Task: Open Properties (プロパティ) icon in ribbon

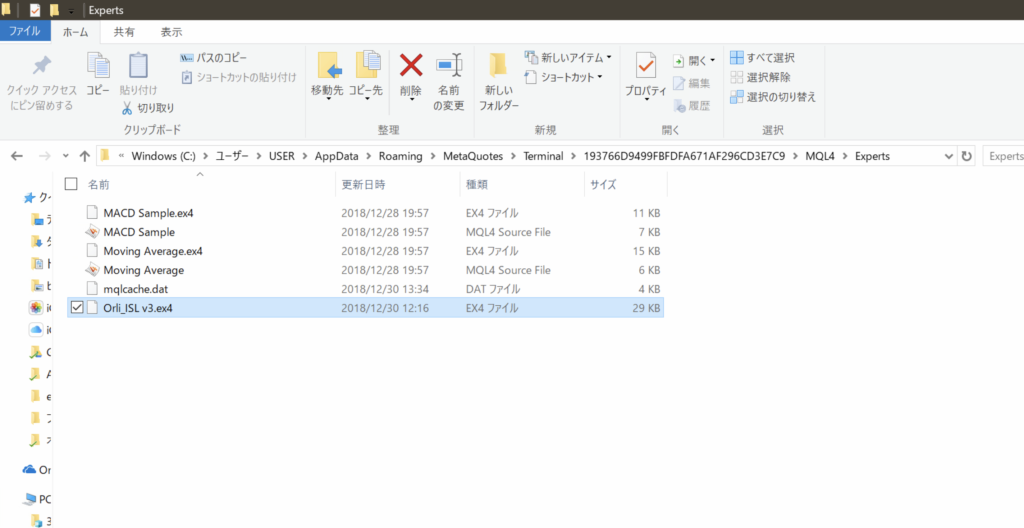Action: coord(645,67)
